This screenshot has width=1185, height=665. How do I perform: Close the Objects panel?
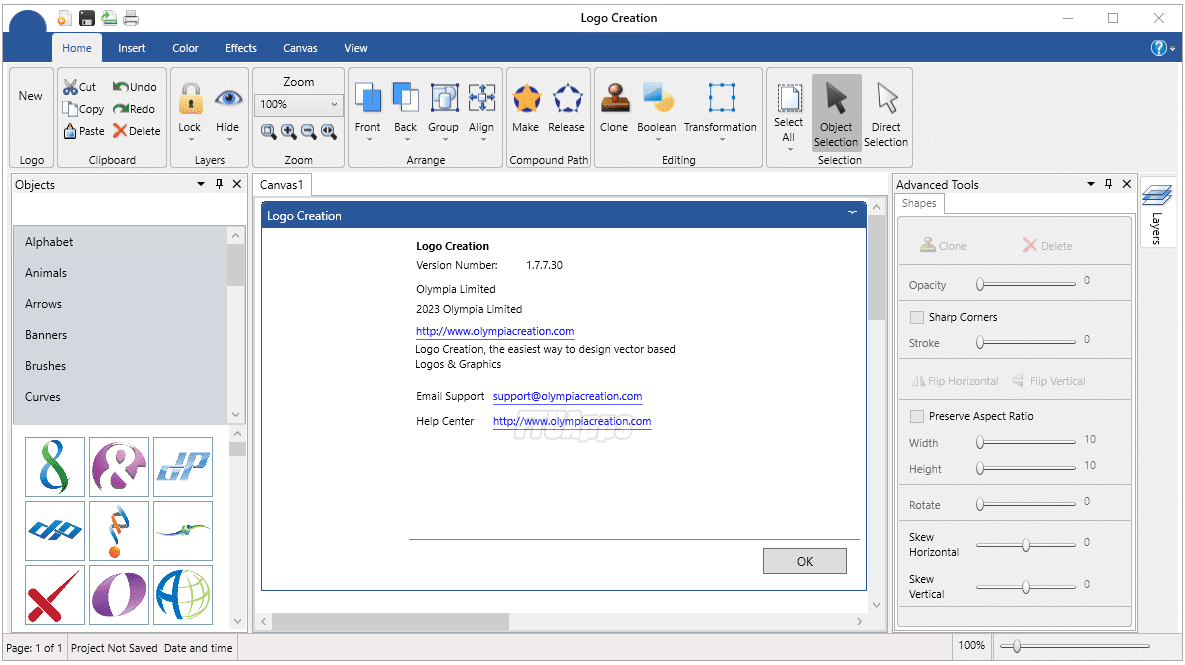tap(237, 184)
